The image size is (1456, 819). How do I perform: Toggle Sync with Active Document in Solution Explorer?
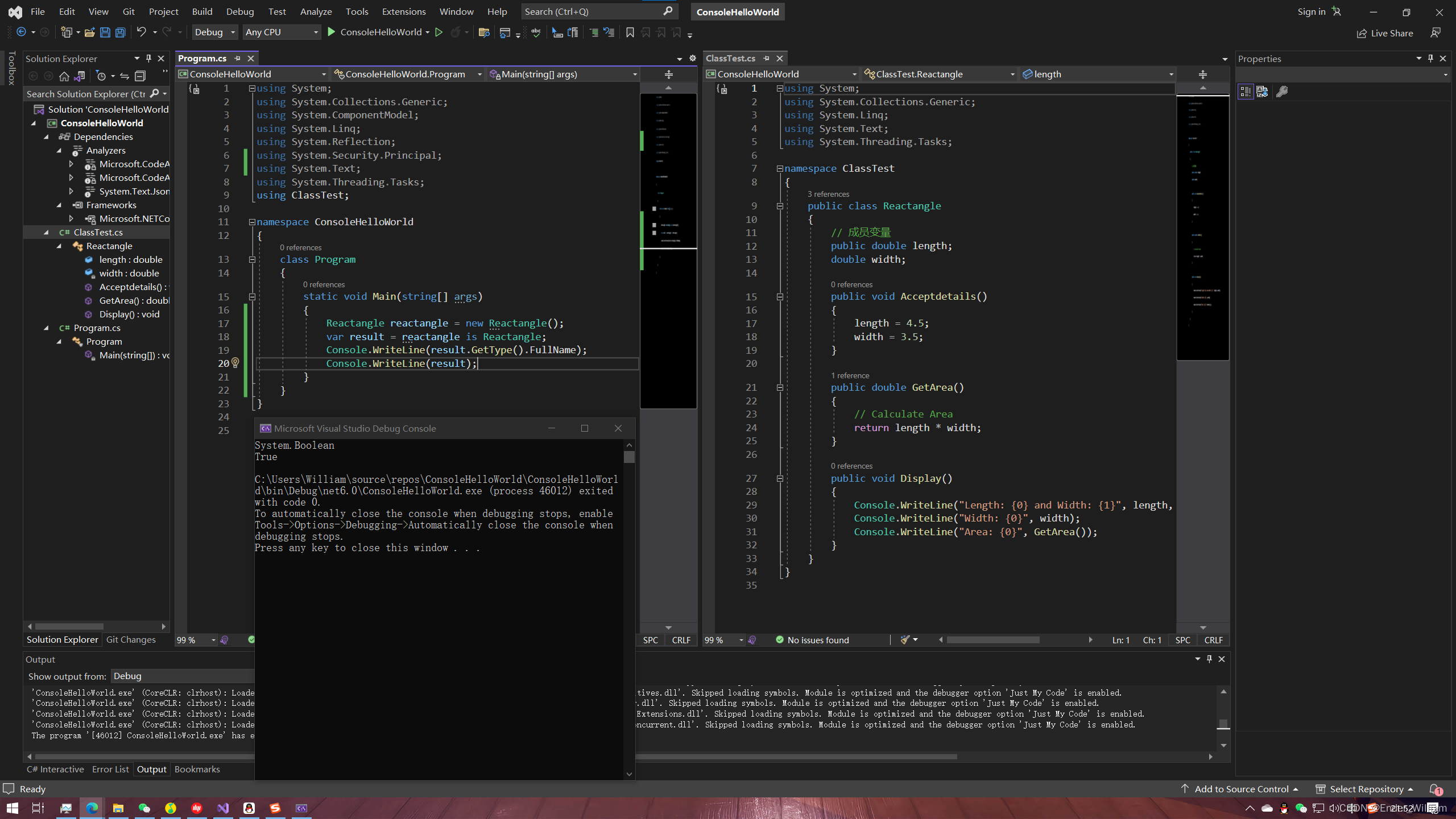[125, 76]
